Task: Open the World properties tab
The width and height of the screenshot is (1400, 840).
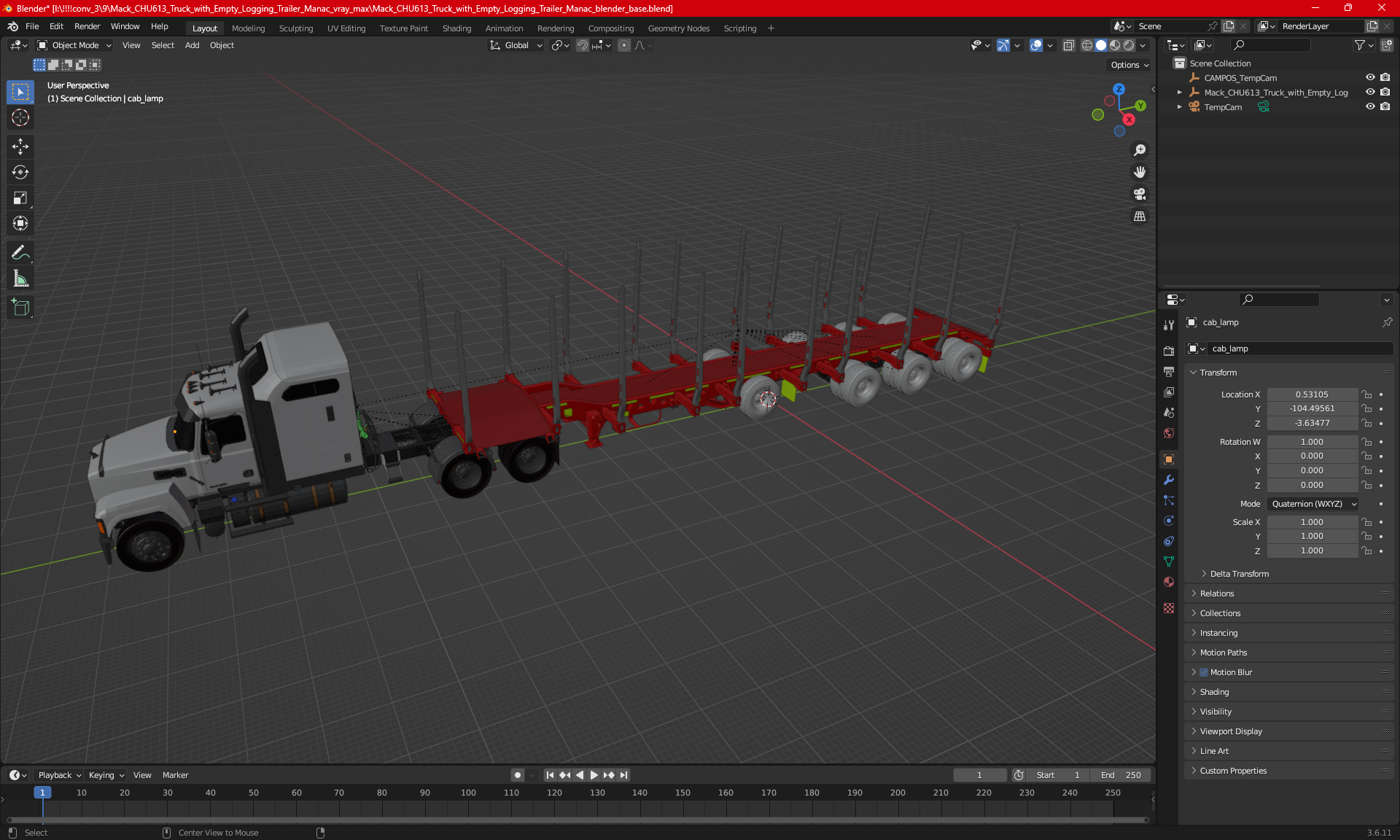Action: coord(1169,433)
